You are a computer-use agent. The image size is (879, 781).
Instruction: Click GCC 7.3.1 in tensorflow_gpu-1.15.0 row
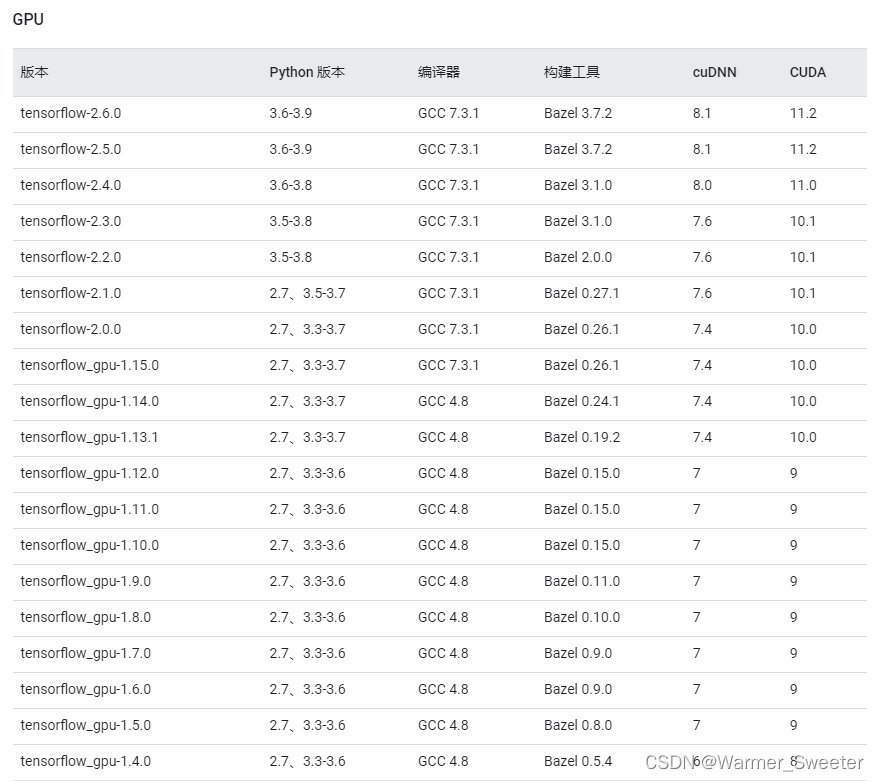448,365
